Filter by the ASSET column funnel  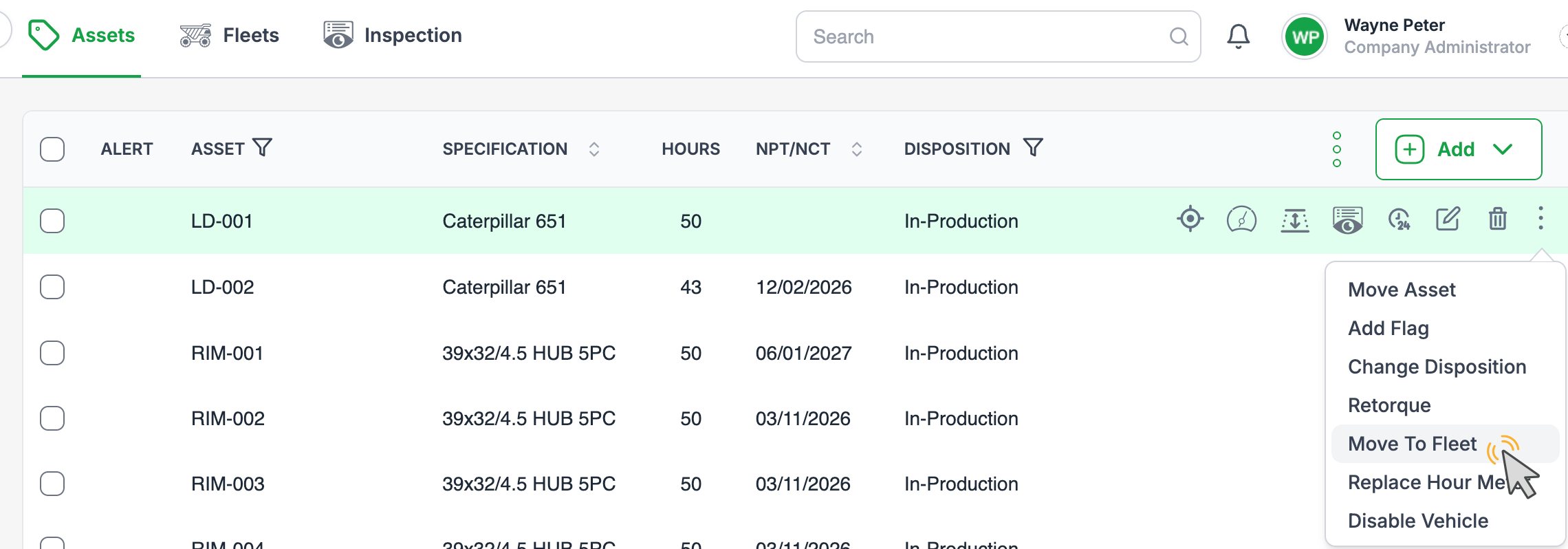[262, 147]
